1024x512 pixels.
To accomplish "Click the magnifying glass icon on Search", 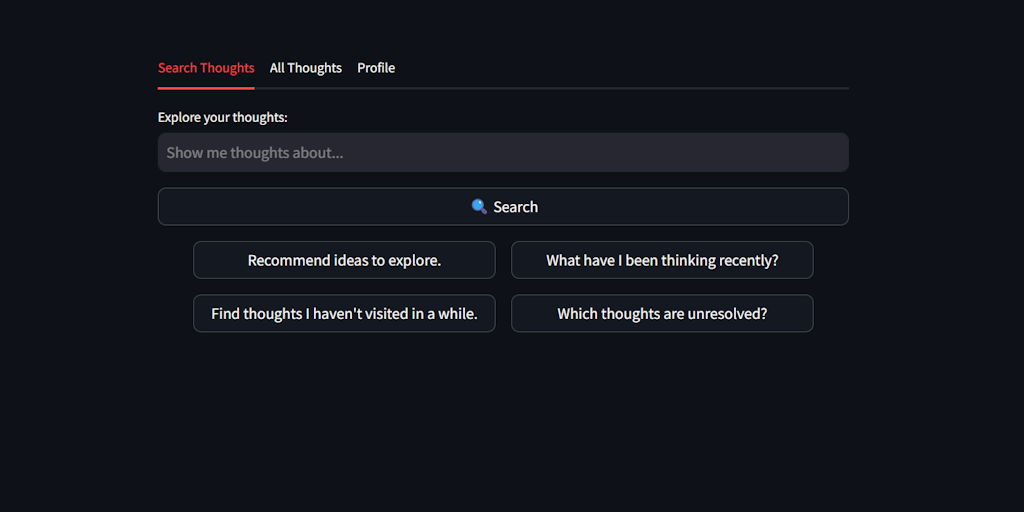I will pyautogui.click(x=480, y=207).
